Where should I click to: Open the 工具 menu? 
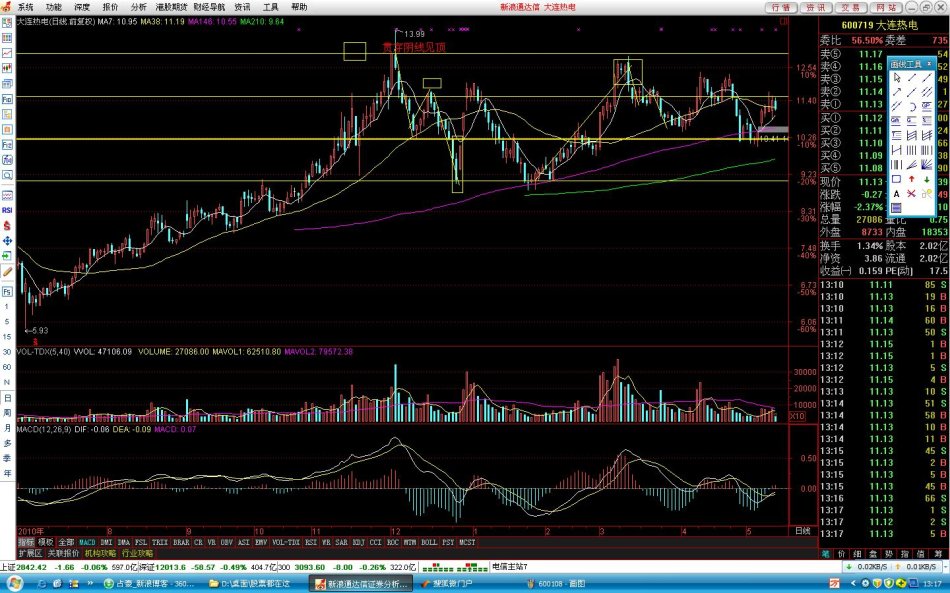pos(271,6)
